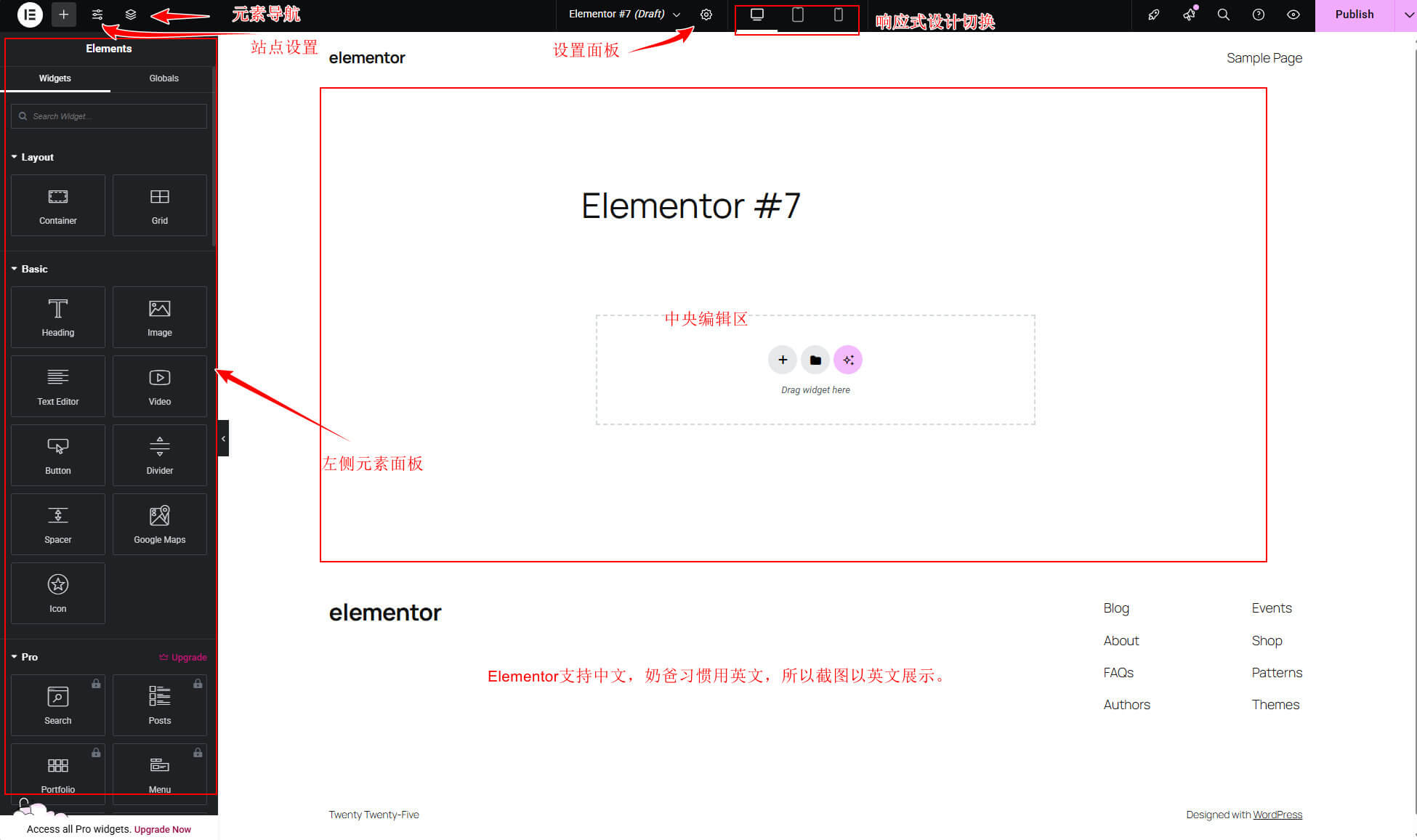Open the site settings sliders icon

click(x=97, y=15)
